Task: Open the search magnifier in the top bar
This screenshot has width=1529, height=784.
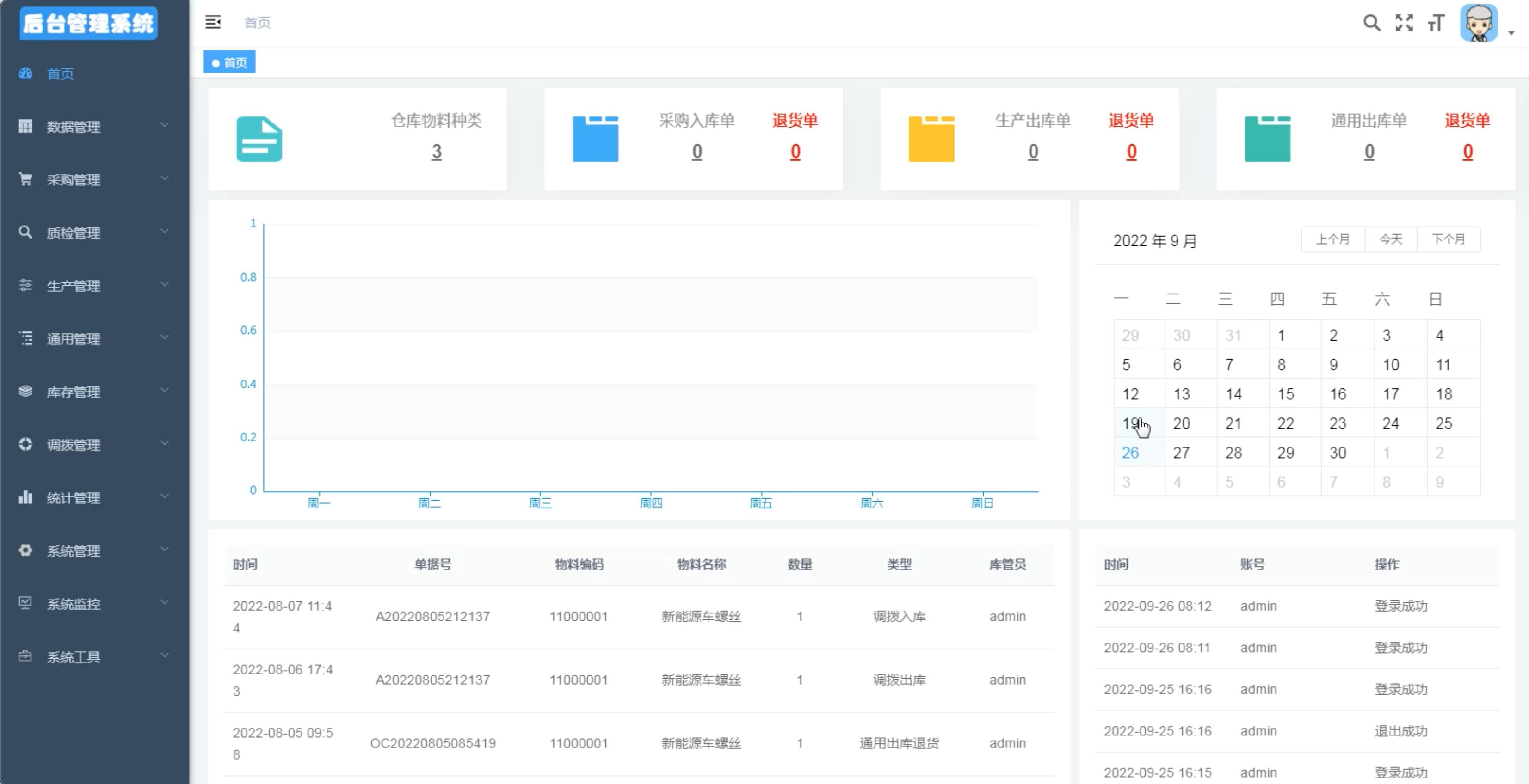Action: [x=1371, y=23]
